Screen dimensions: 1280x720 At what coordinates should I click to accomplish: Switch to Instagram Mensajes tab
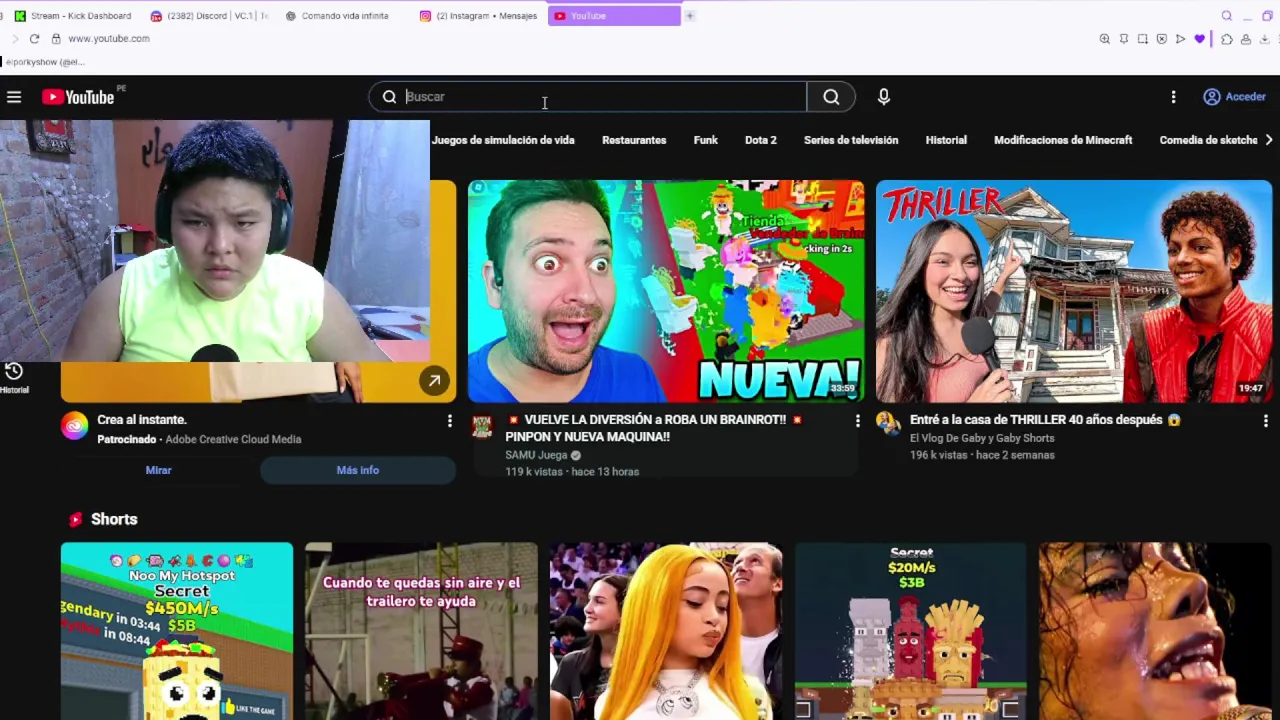(x=479, y=16)
